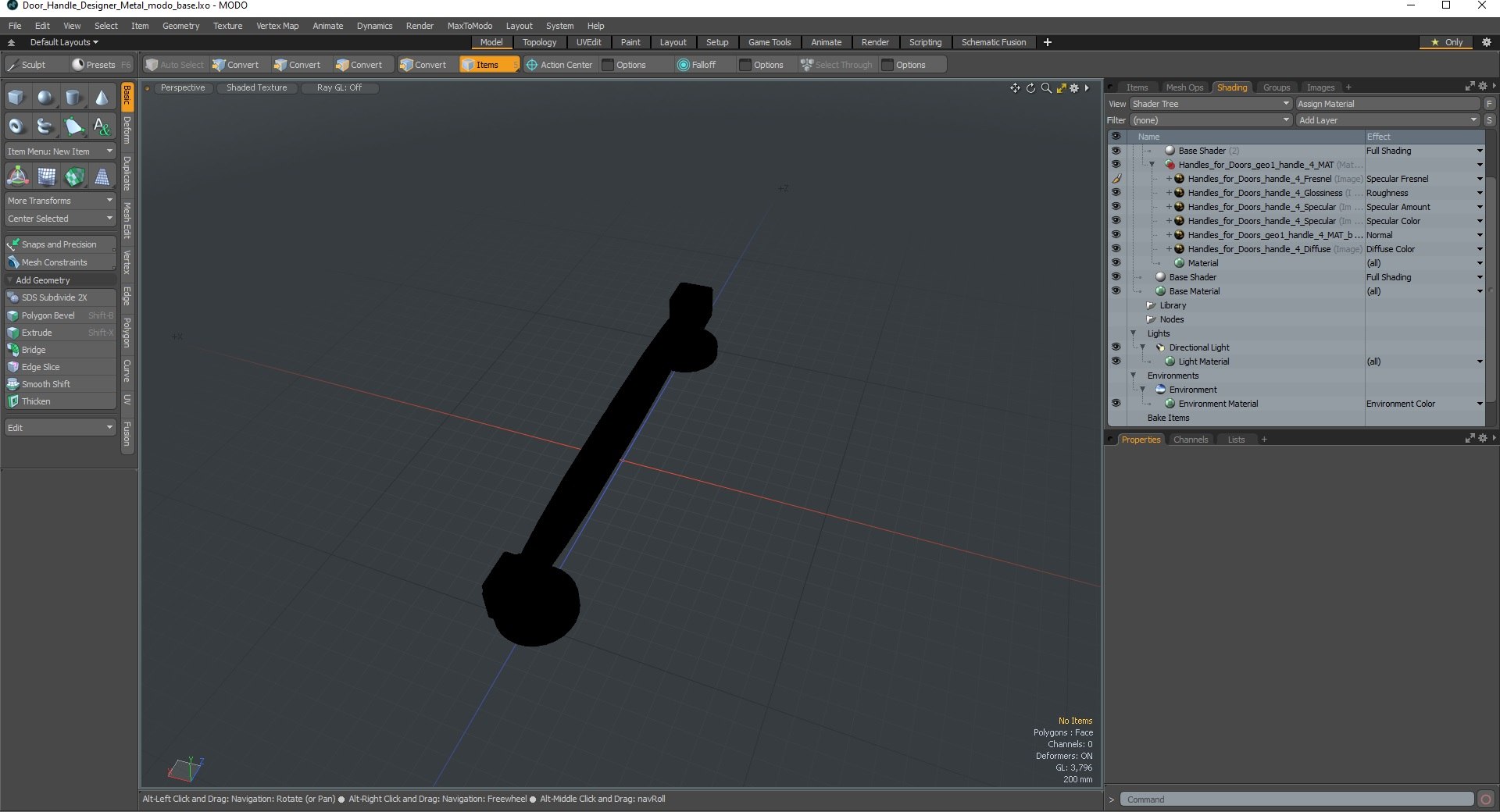Activate the Transform tool icon
This screenshot has height=812, width=1500.
click(17, 176)
